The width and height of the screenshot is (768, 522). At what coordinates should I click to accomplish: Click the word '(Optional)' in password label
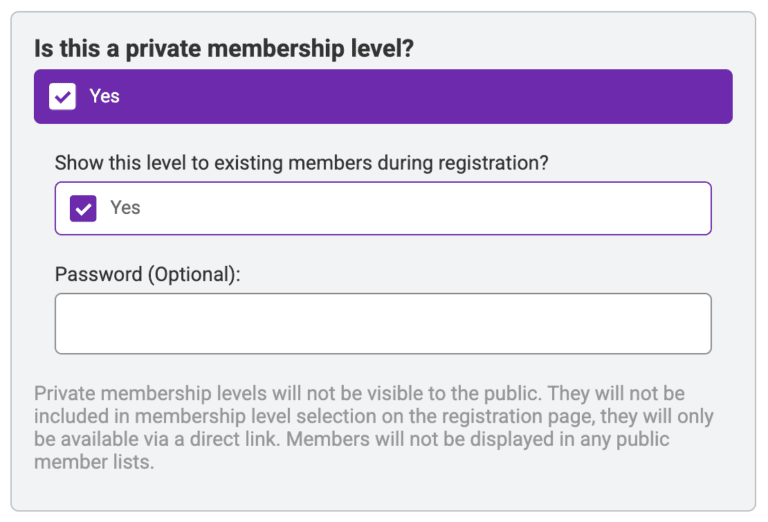[x=192, y=274]
